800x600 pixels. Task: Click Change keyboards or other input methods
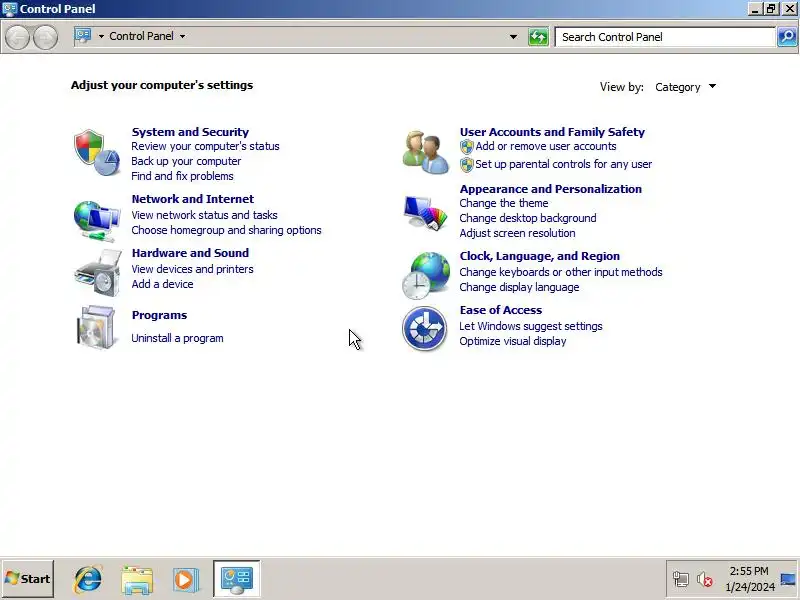[561, 272]
